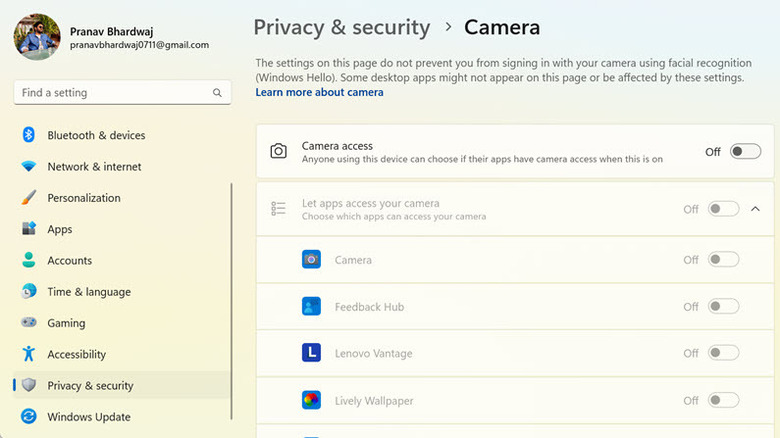Image resolution: width=780 pixels, height=438 pixels.
Task: Click the Lively Wallpaper app icon
Action: pyautogui.click(x=311, y=400)
